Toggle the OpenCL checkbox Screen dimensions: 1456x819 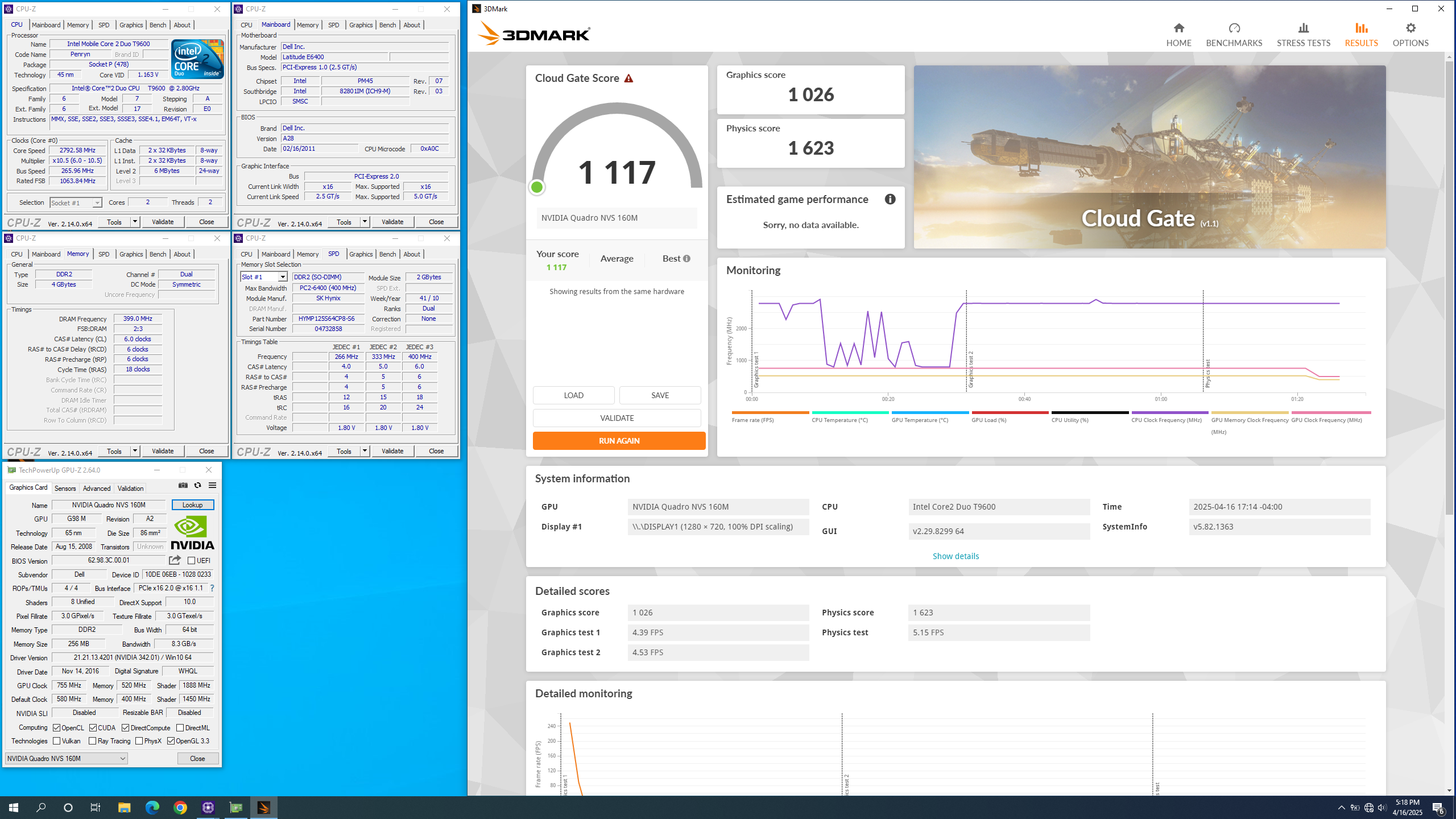(x=56, y=728)
